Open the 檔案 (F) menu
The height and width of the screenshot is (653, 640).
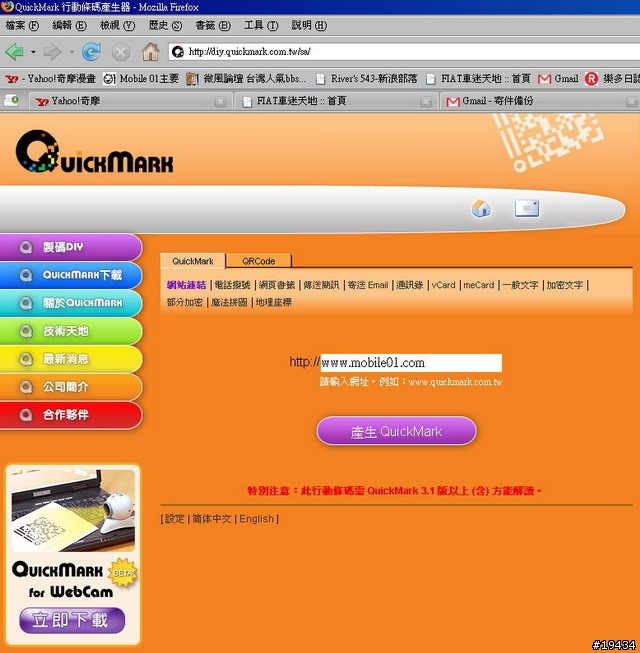[x=22, y=25]
